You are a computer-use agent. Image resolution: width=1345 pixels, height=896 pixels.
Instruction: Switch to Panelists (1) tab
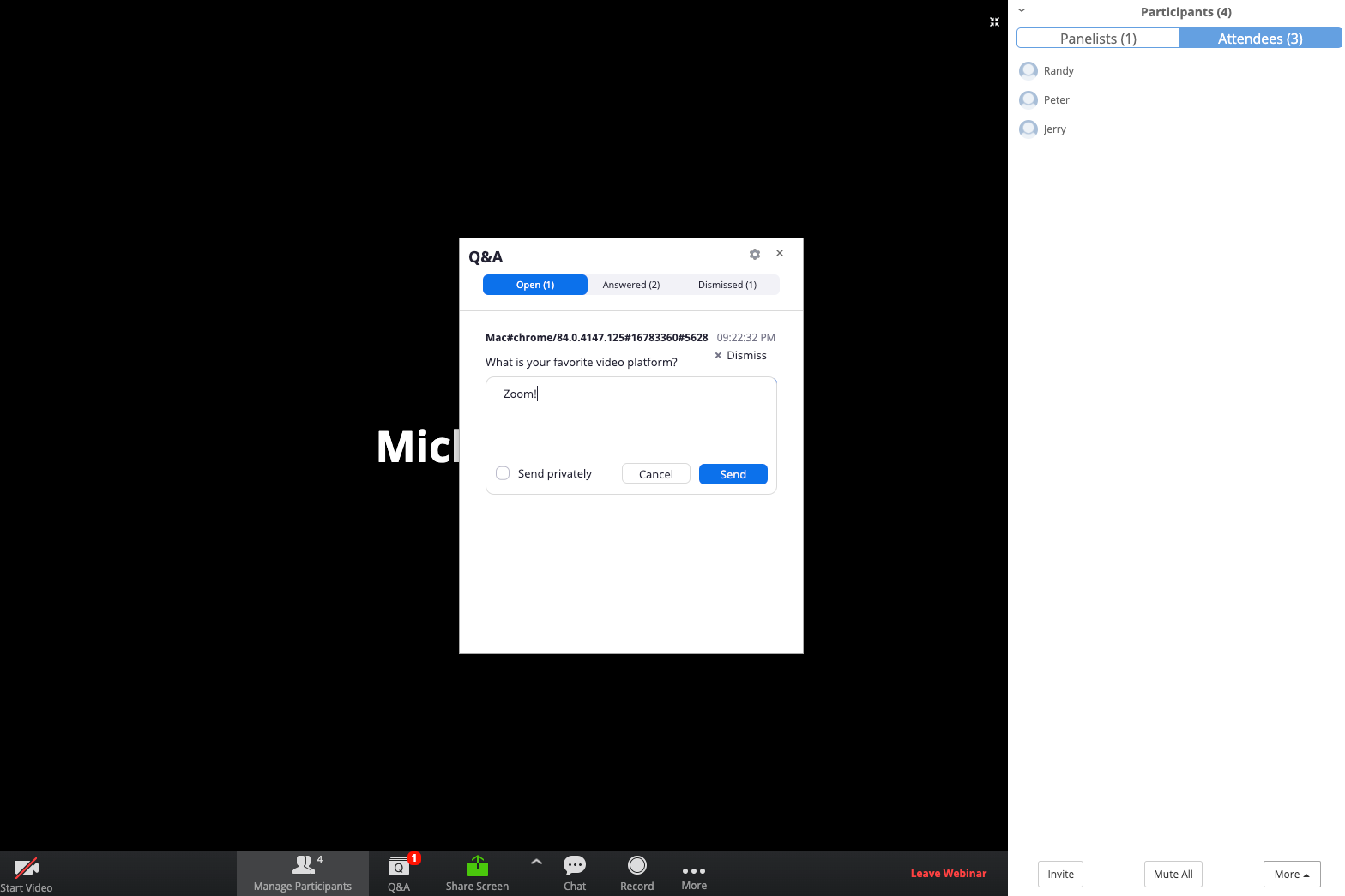click(1098, 39)
